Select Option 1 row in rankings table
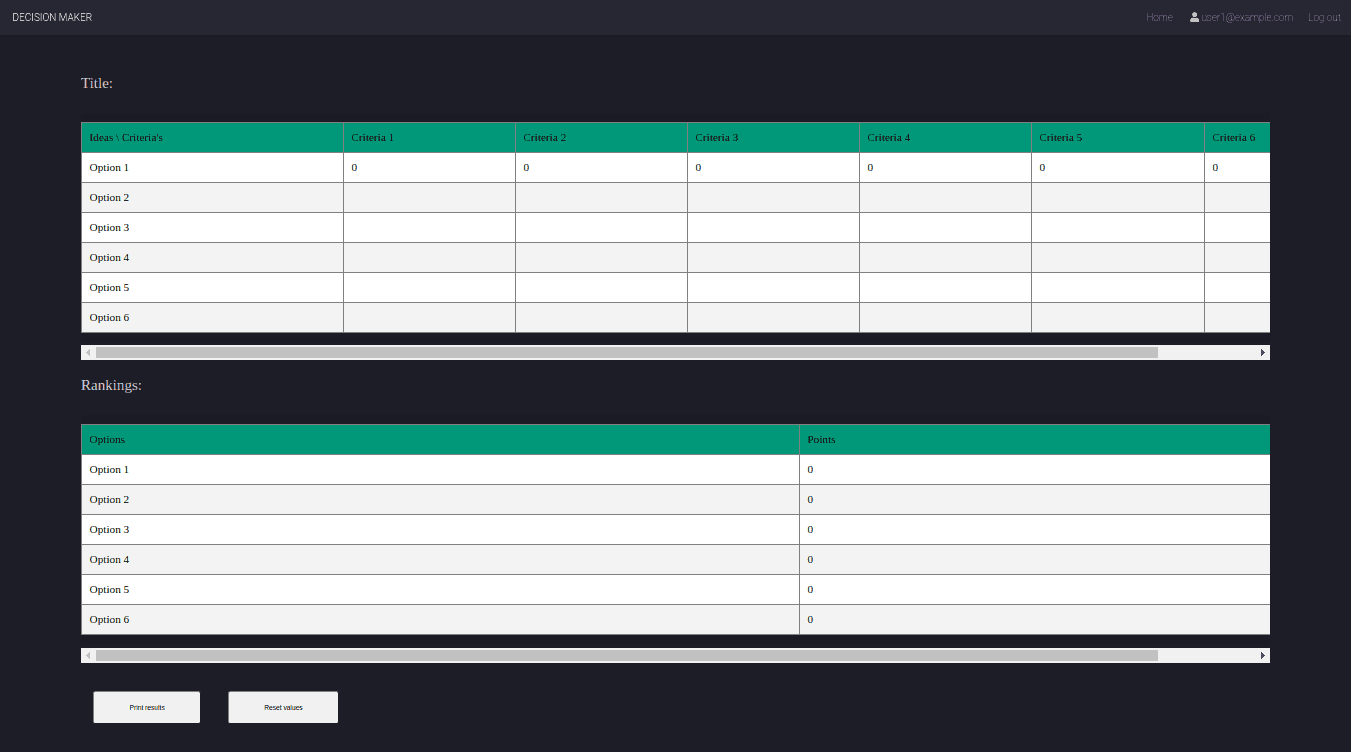The image size is (1351, 752). (676, 469)
